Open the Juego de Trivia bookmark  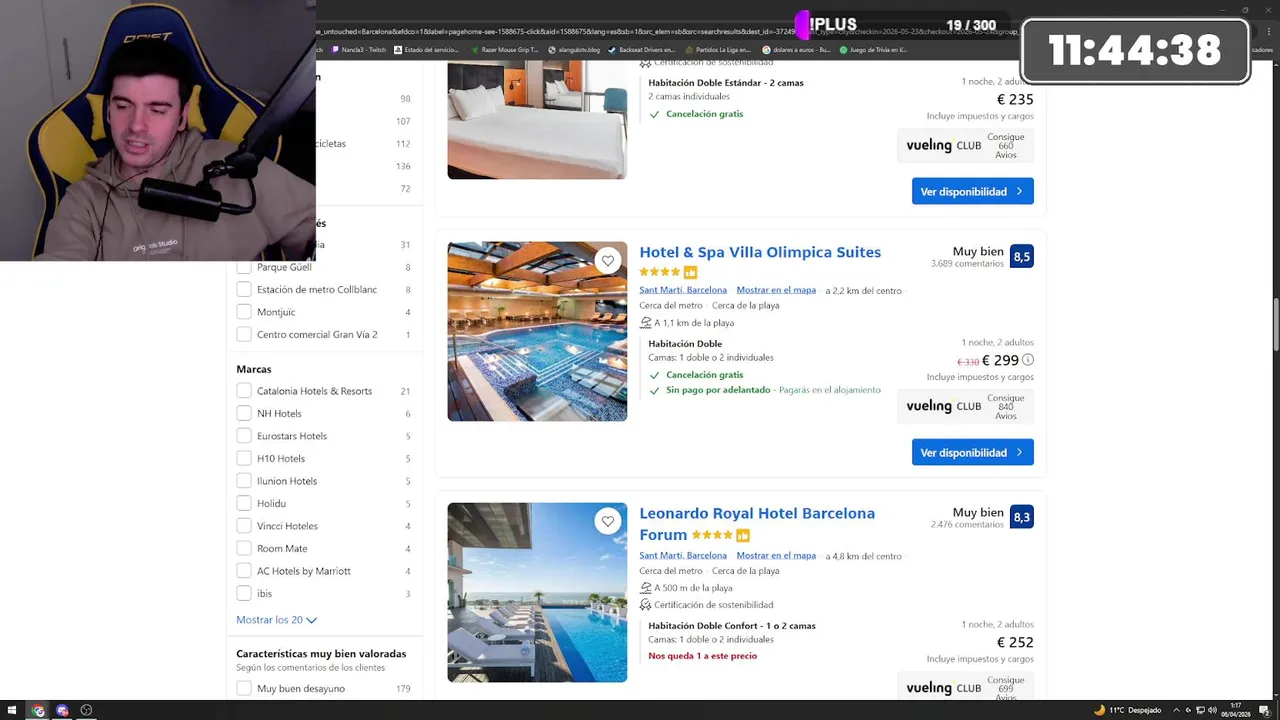pyautogui.click(x=873, y=49)
